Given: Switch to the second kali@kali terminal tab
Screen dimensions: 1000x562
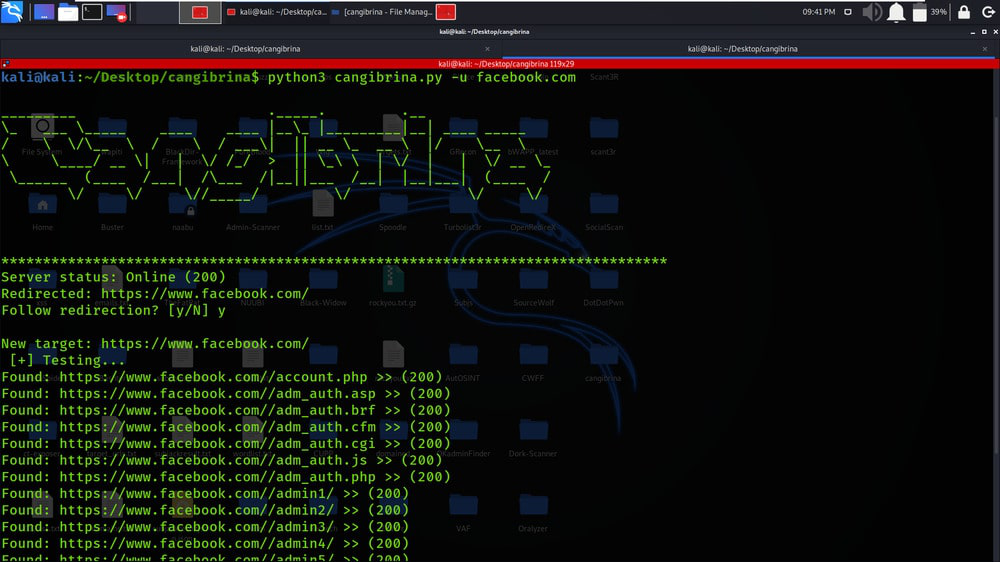Looking at the screenshot, I should pos(743,49).
